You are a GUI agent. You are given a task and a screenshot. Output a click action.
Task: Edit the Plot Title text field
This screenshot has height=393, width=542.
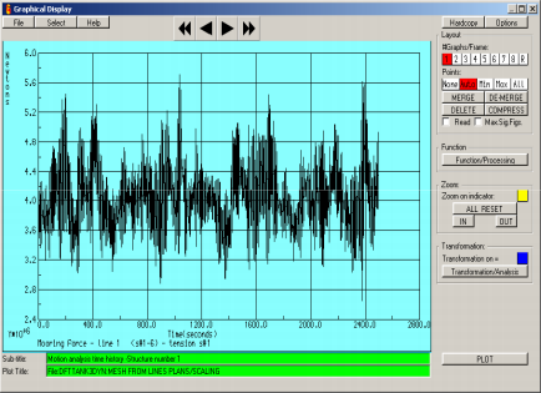pyautogui.click(x=238, y=371)
